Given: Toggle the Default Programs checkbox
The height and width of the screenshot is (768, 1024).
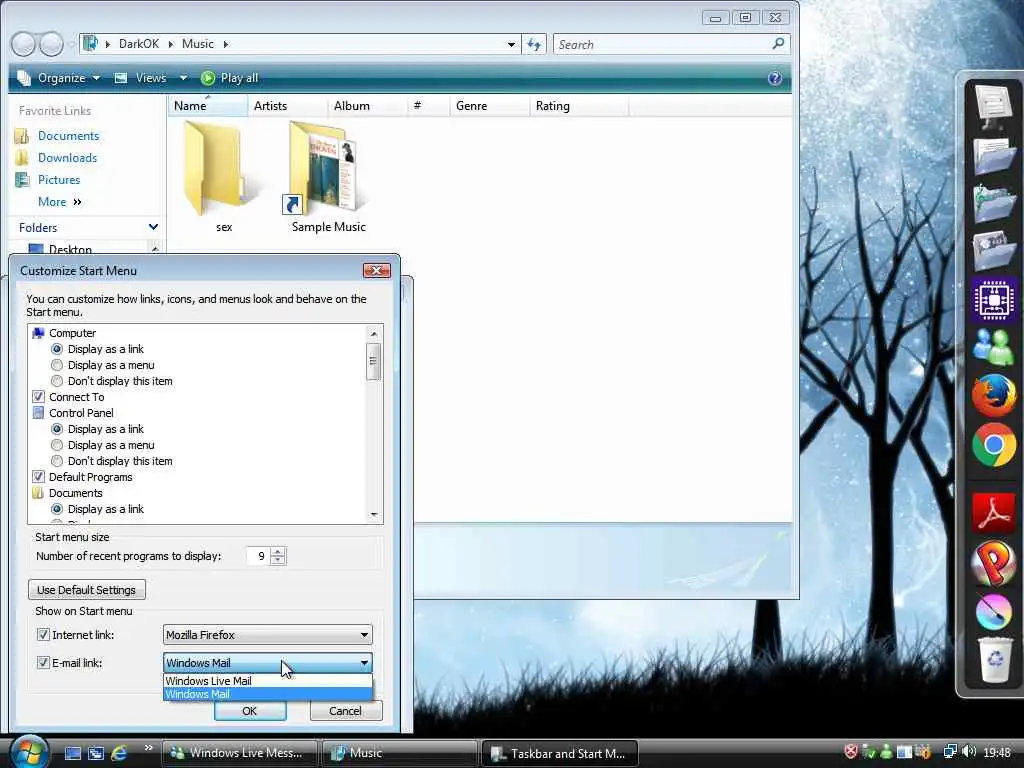Looking at the screenshot, I should pos(39,477).
